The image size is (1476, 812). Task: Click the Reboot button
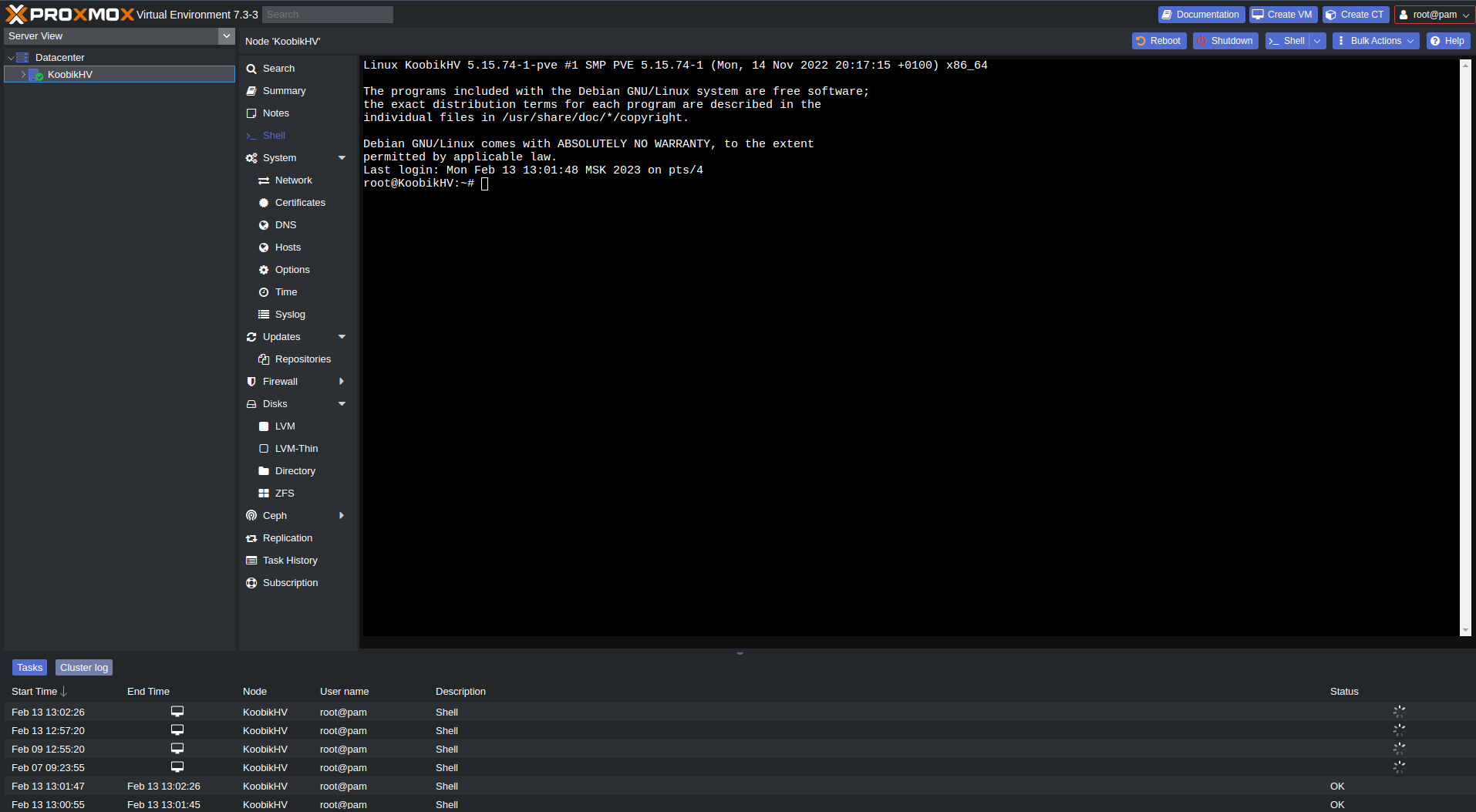point(1158,41)
